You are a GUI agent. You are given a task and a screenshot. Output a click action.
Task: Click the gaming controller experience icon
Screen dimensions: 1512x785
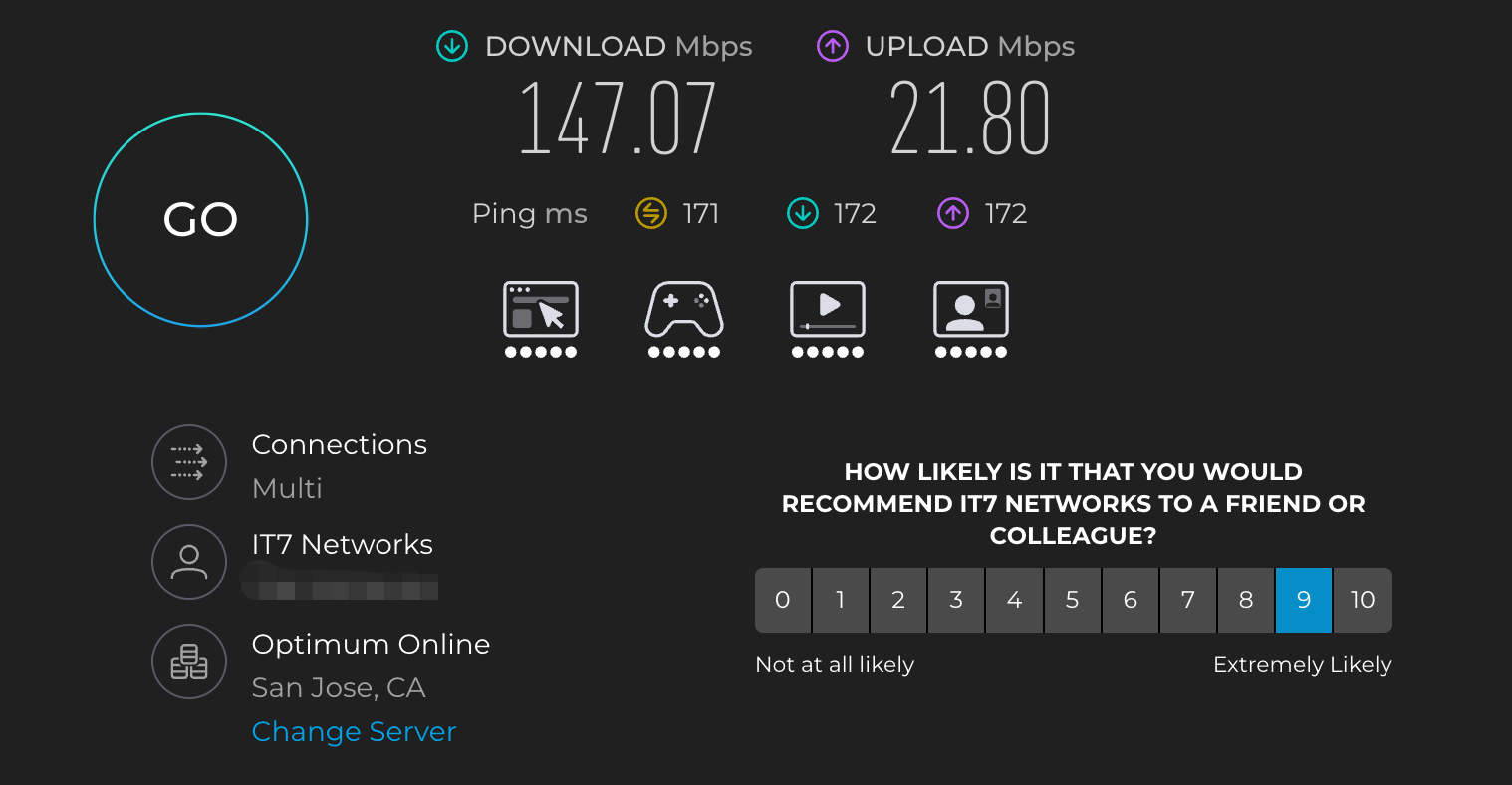[684, 310]
